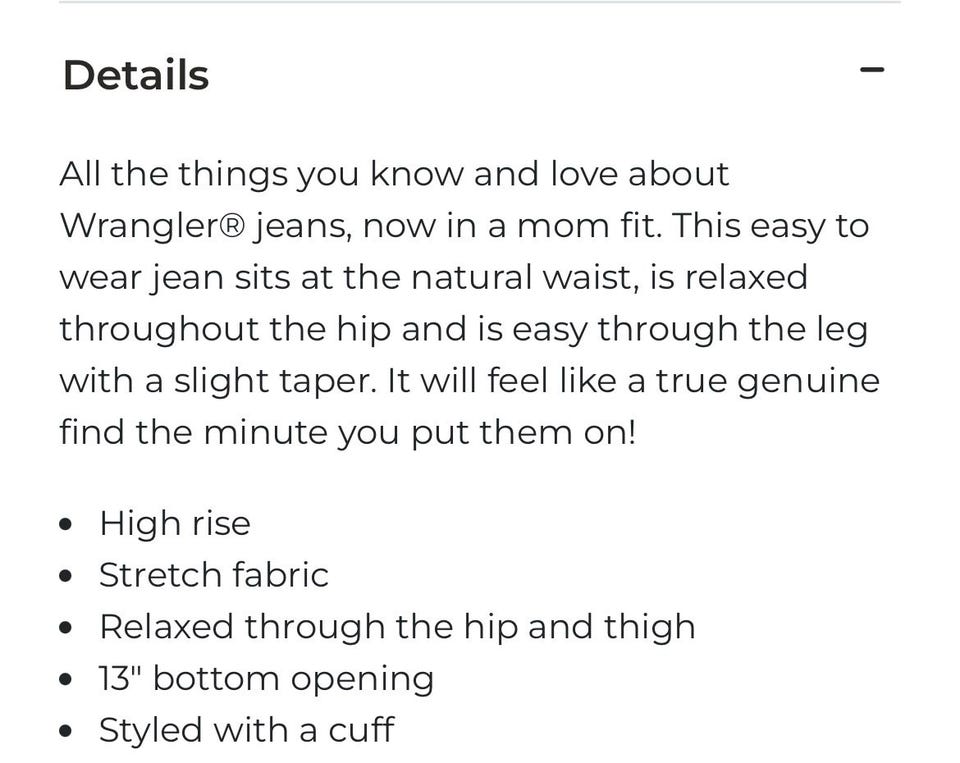Click the bullet before 13" bottom opening
This screenshot has height=763, width=960.
pyautogui.click(x=66, y=680)
